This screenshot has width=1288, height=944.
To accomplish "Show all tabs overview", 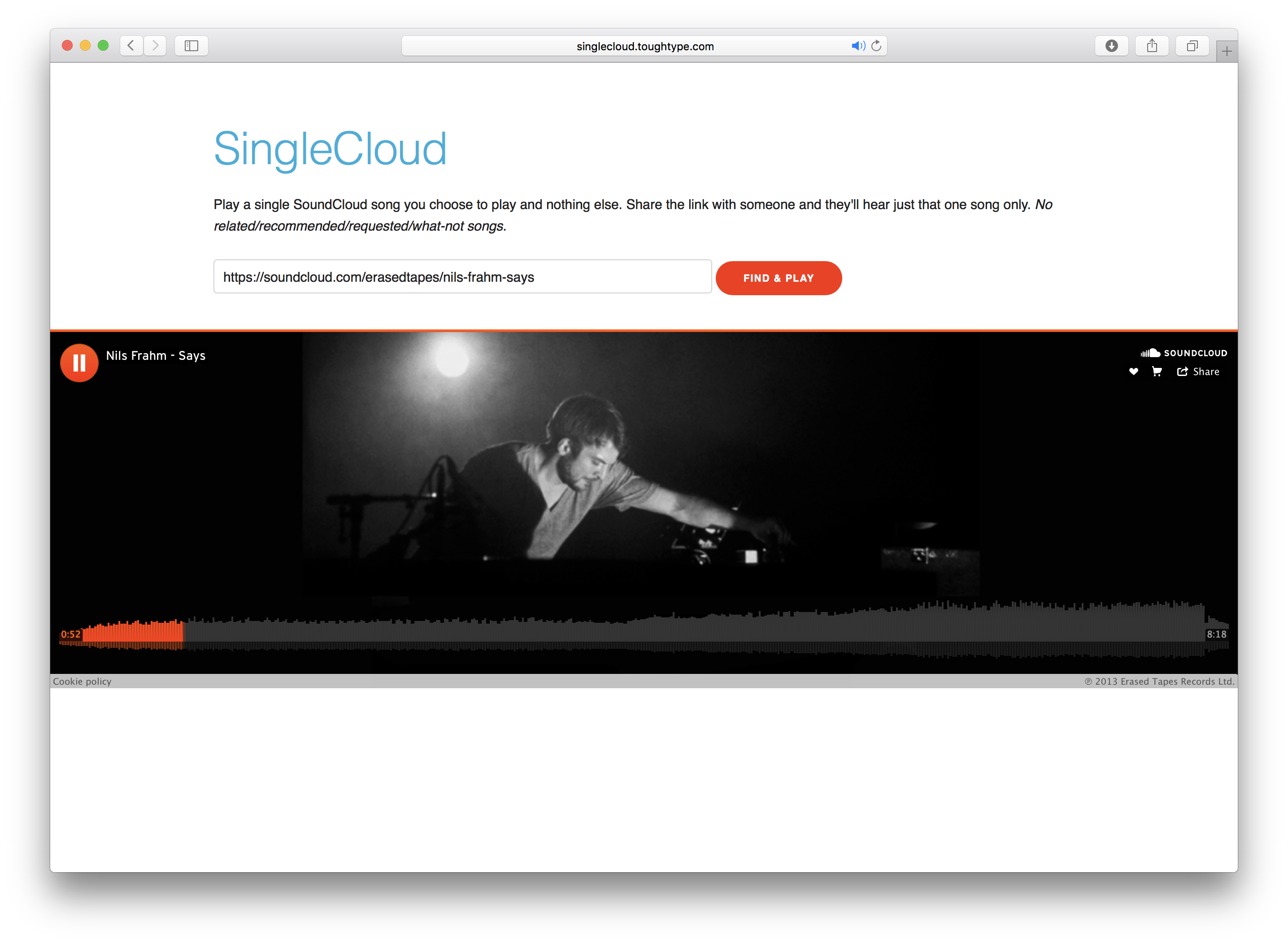I will (1192, 46).
